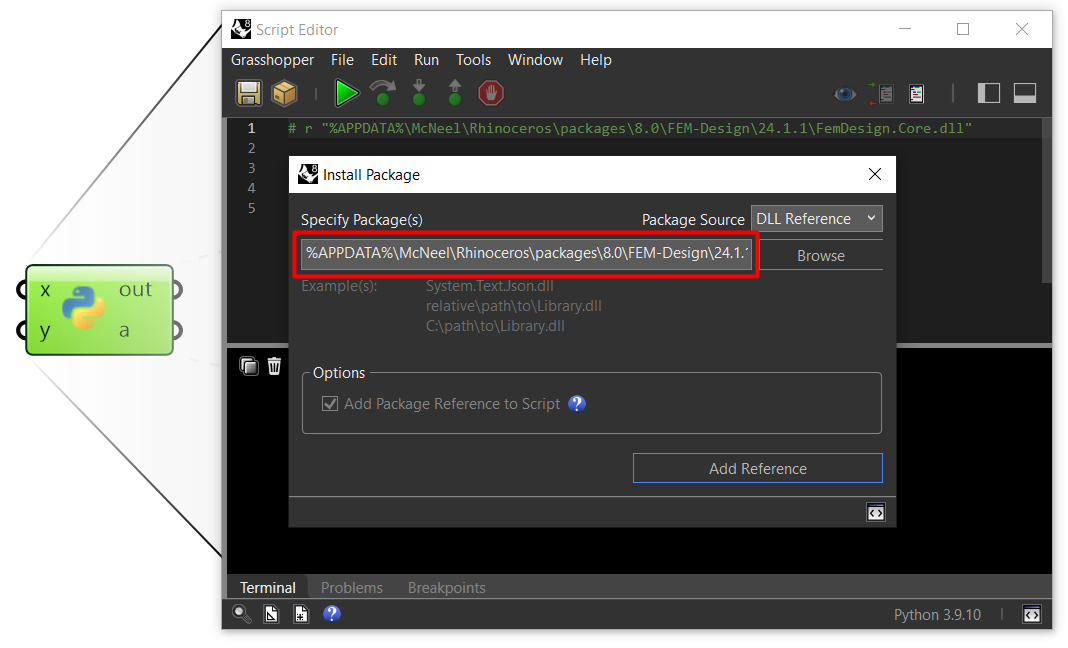Open the package box icon in toolbar
The height and width of the screenshot is (648, 1068).
point(284,93)
